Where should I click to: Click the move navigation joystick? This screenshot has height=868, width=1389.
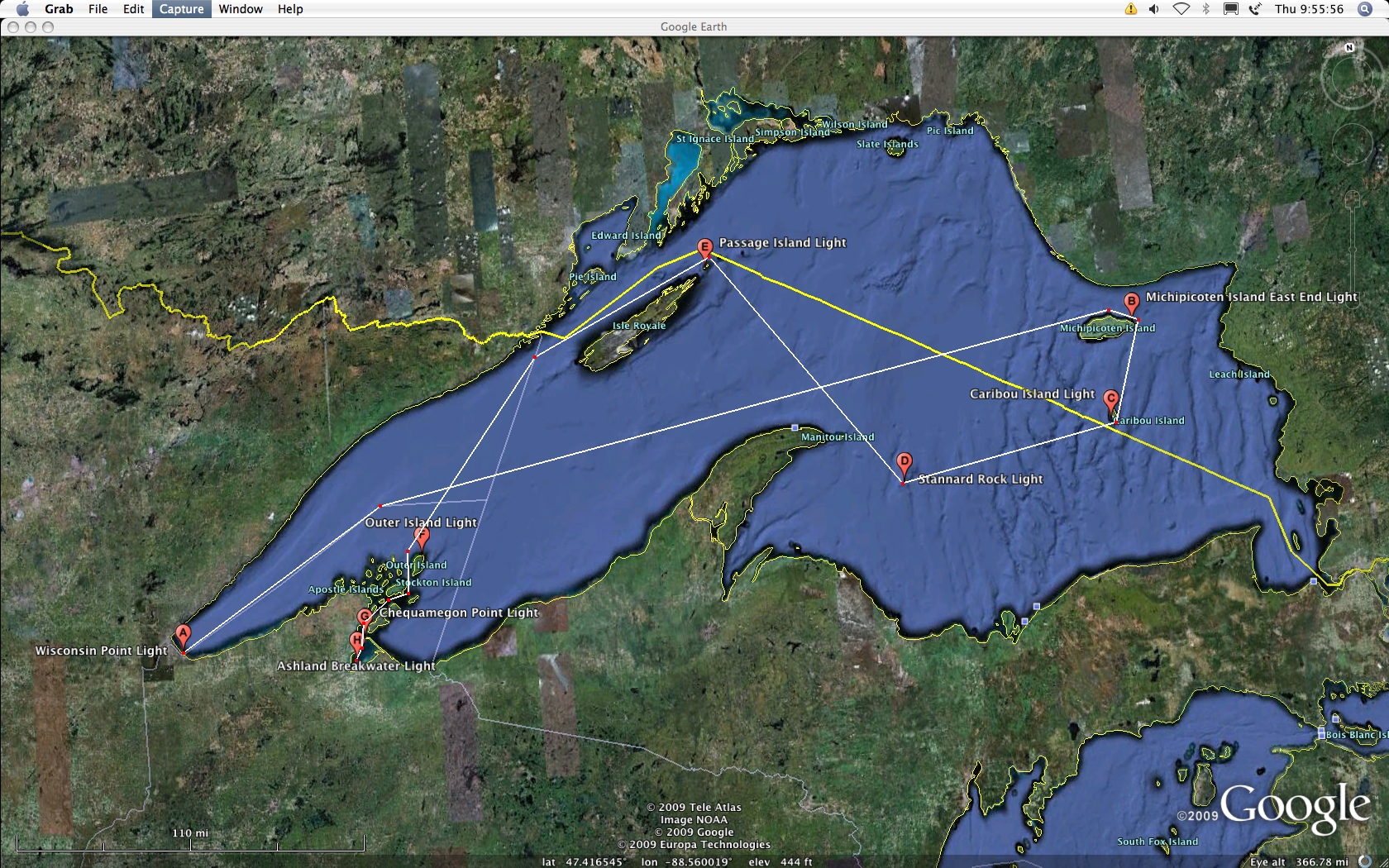pyautogui.click(x=1353, y=145)
